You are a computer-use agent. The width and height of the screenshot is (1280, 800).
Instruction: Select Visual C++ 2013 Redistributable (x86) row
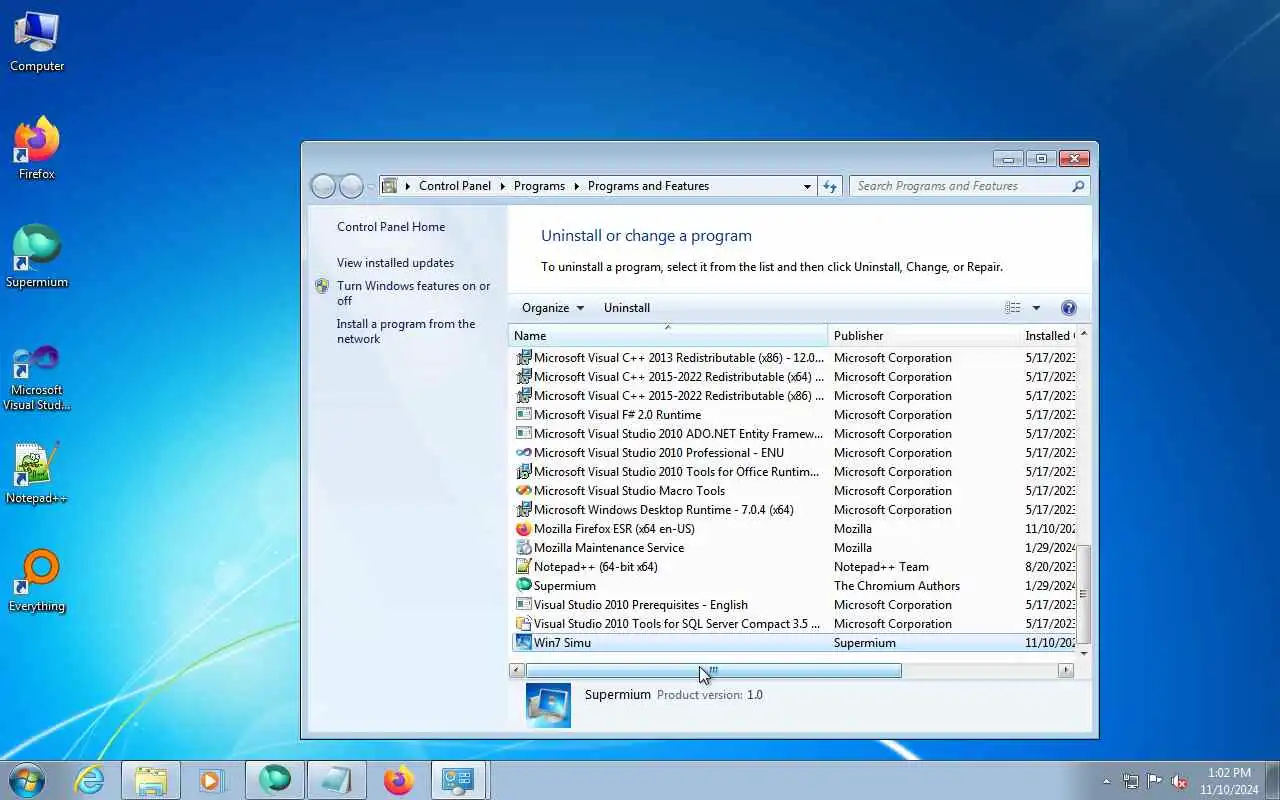pos(793,358)
